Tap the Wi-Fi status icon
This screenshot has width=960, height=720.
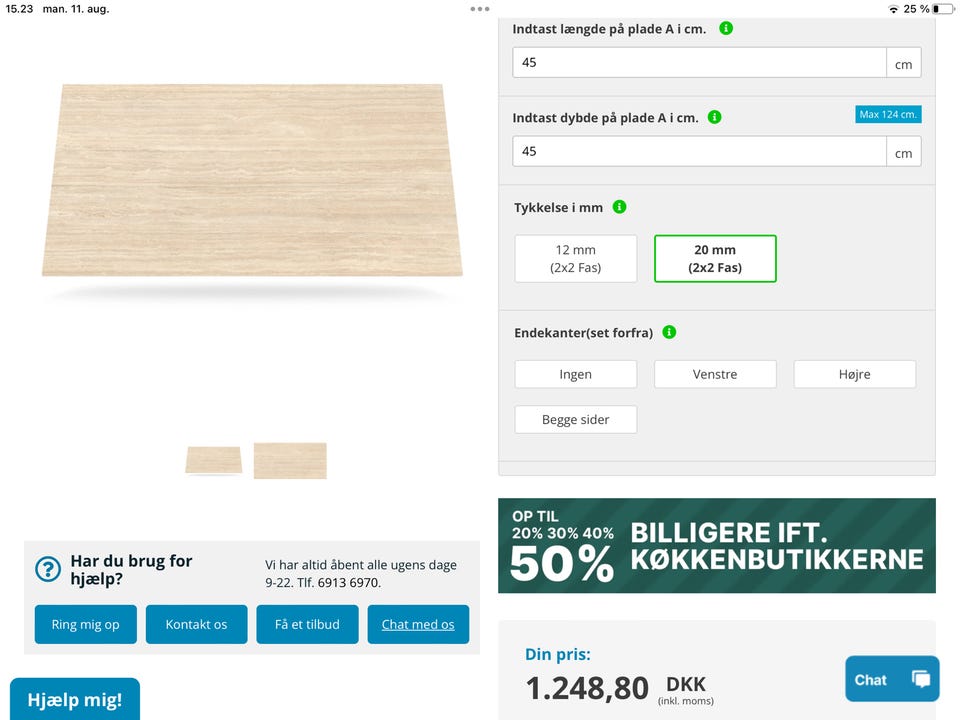click(x=892, y=9)
